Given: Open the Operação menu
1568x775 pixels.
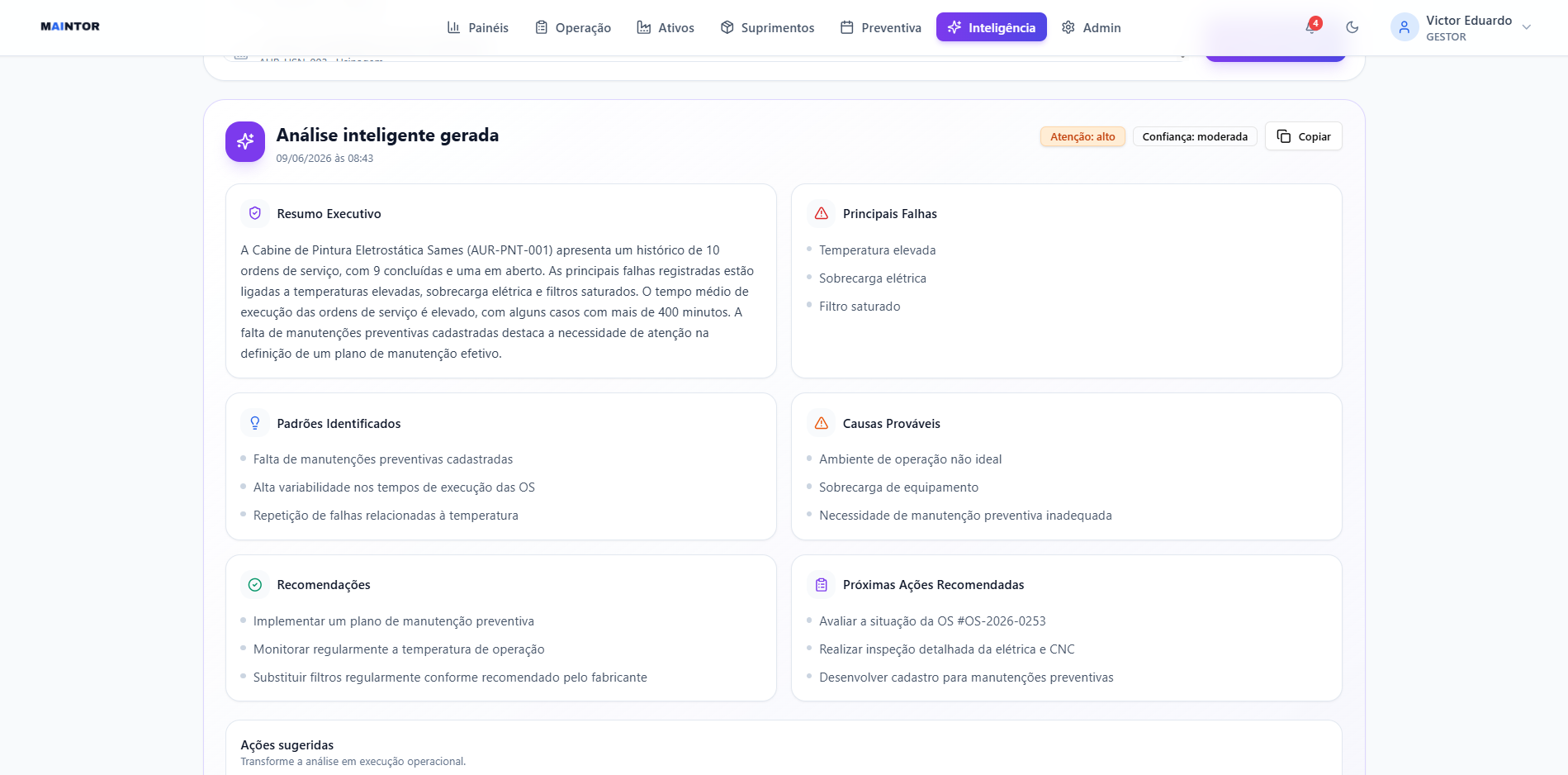Looking at the screenshot, I should 573,27.
